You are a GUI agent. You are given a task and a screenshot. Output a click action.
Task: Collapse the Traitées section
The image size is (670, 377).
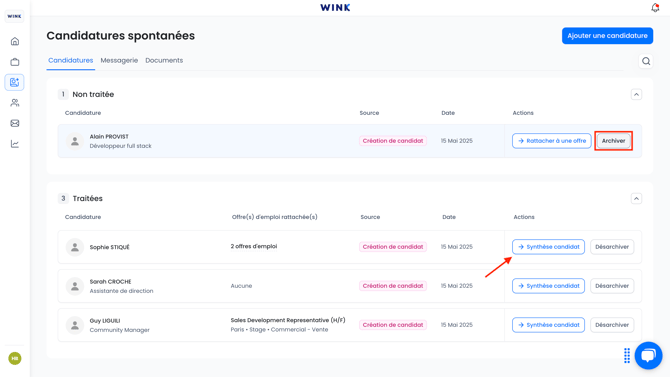636,198
